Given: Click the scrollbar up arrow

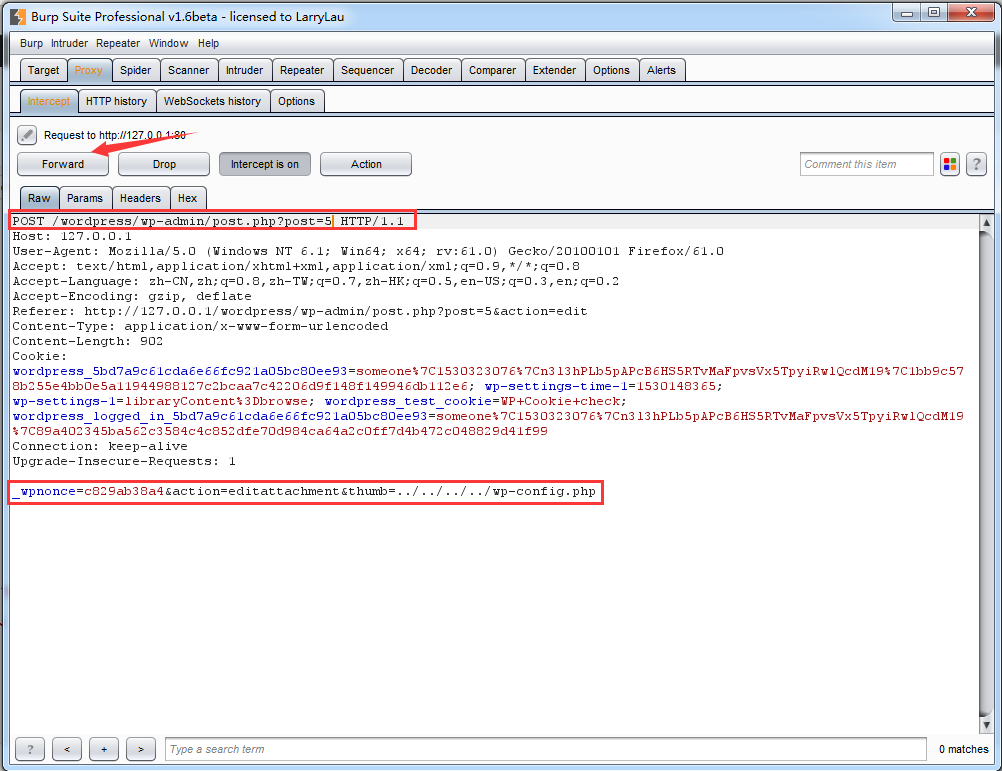Looking at the screenshot, I should (986, 222).
